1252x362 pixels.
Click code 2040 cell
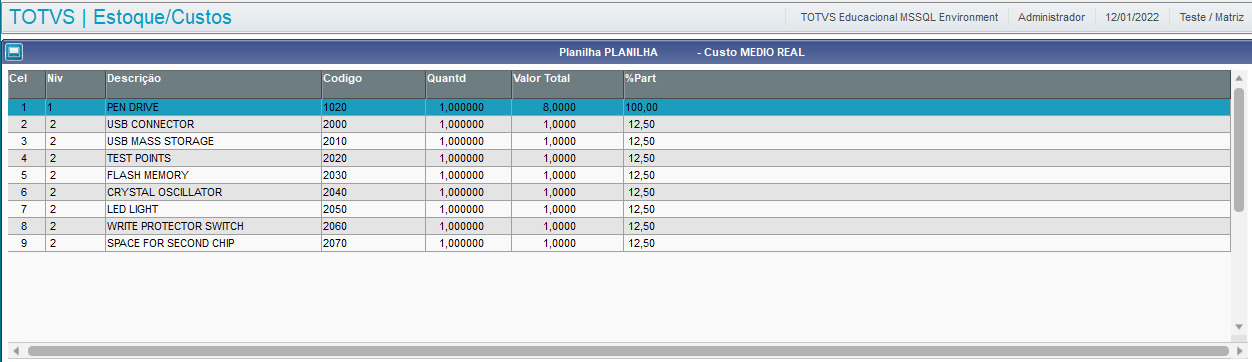click(374, 192)
